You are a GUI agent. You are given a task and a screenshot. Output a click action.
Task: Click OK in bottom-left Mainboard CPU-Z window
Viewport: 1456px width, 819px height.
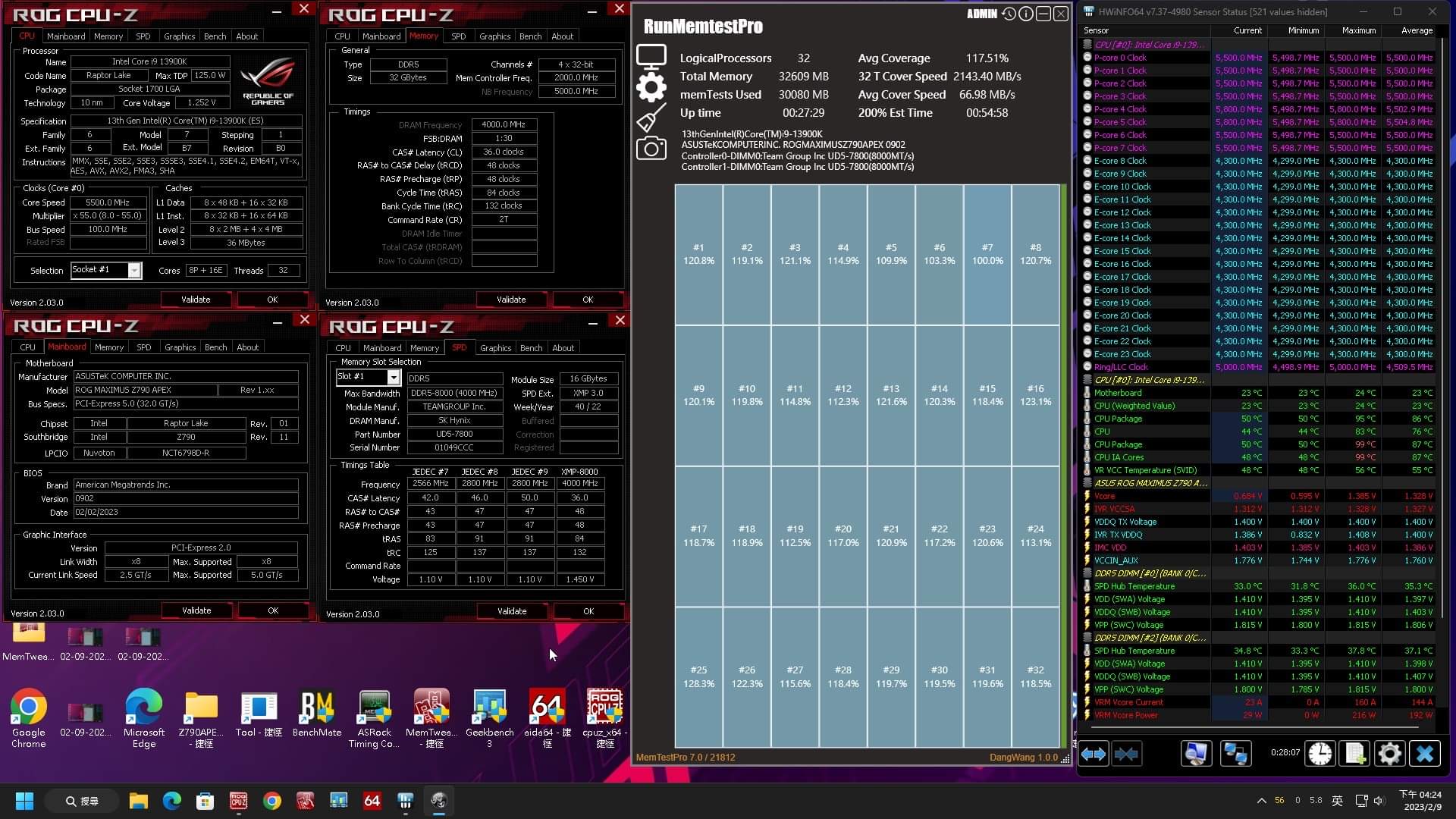(x=273, y=610)
